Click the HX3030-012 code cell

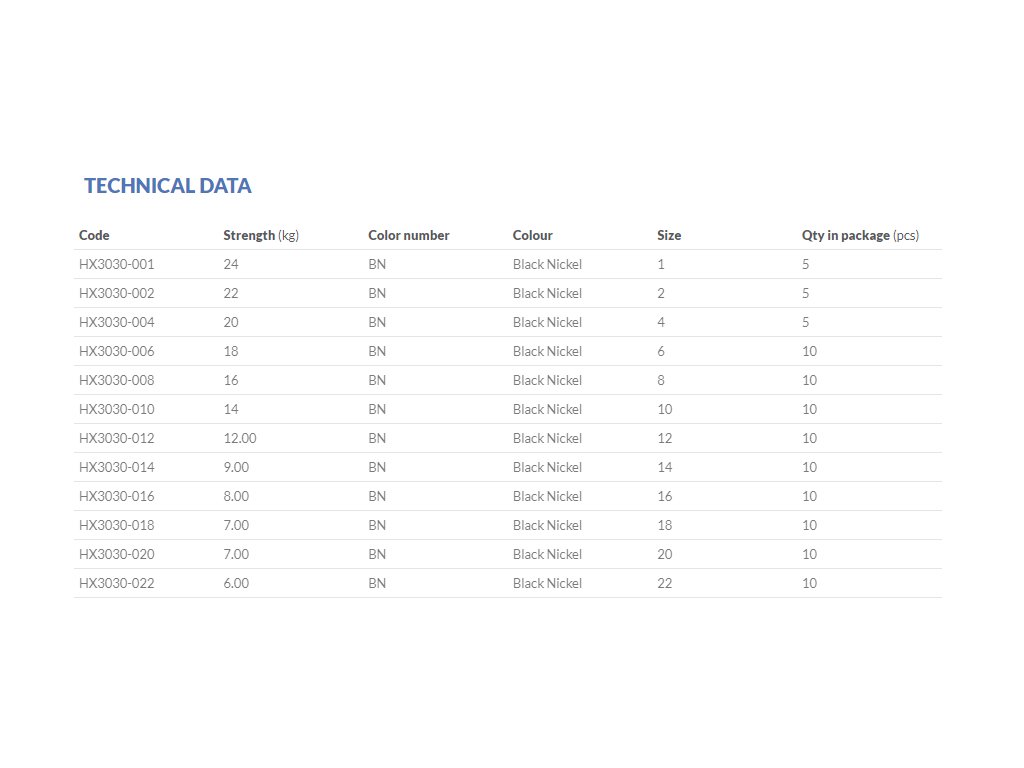[x=116, y=439]
